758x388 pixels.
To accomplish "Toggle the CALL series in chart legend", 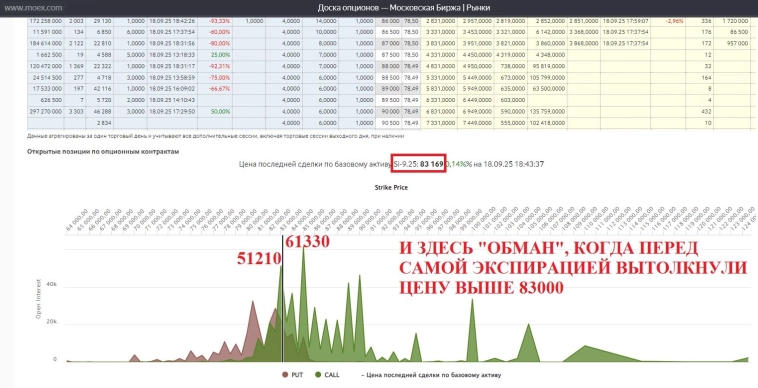I will (327, 374).
